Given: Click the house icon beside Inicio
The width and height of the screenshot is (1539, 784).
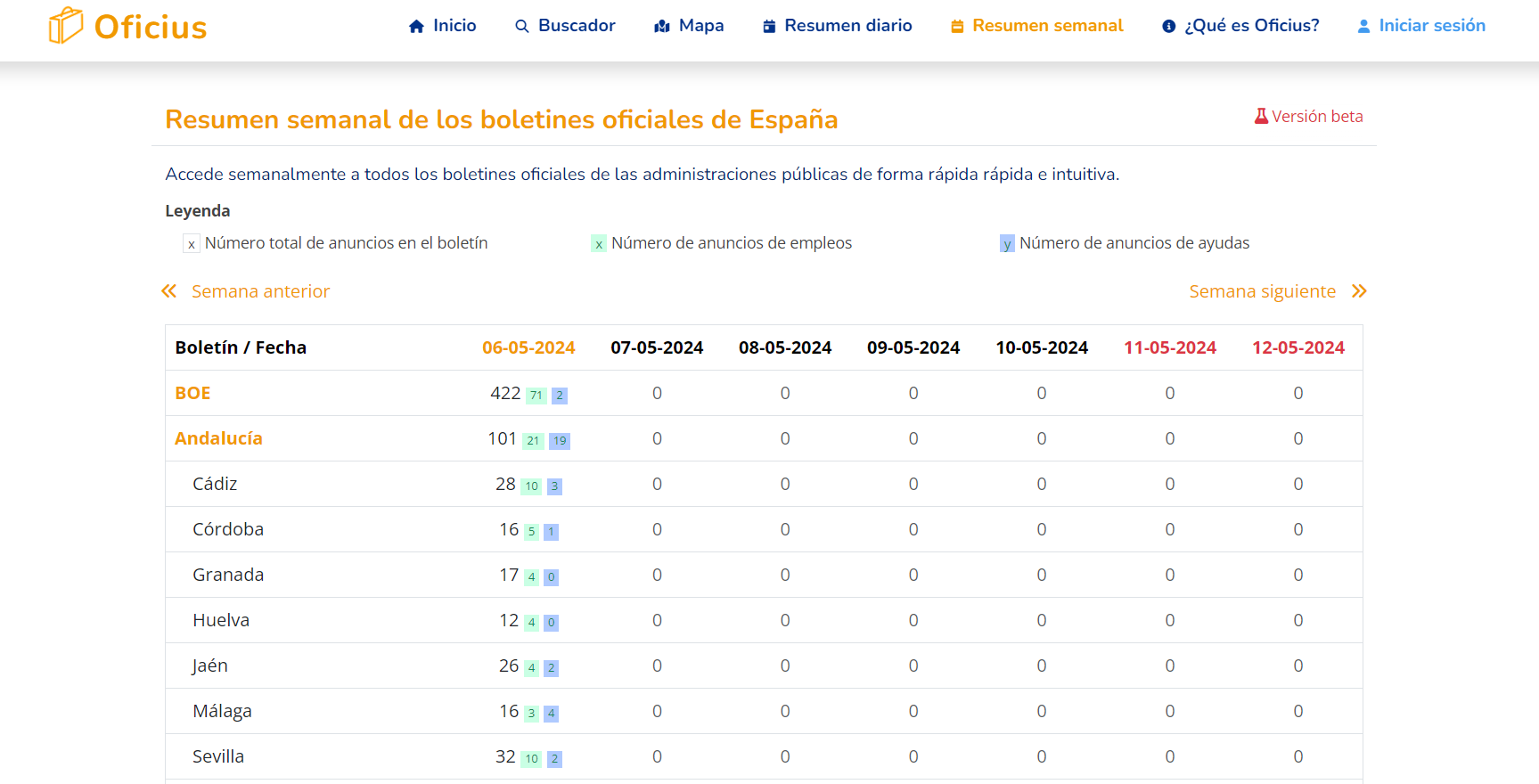Looking at the screenshot, I should (x=416, y=27).
